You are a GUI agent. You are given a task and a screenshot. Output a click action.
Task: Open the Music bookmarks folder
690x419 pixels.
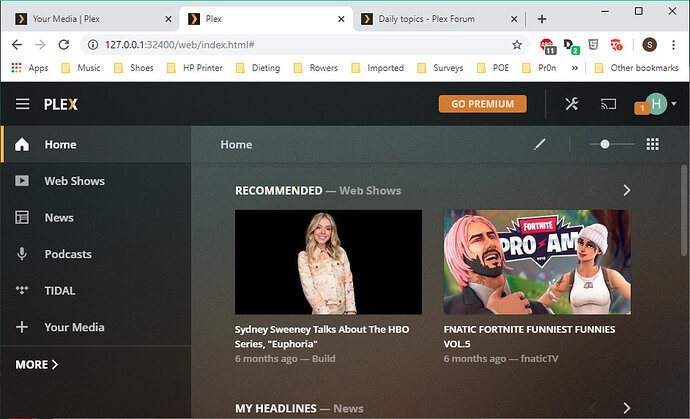coord(81,68)
